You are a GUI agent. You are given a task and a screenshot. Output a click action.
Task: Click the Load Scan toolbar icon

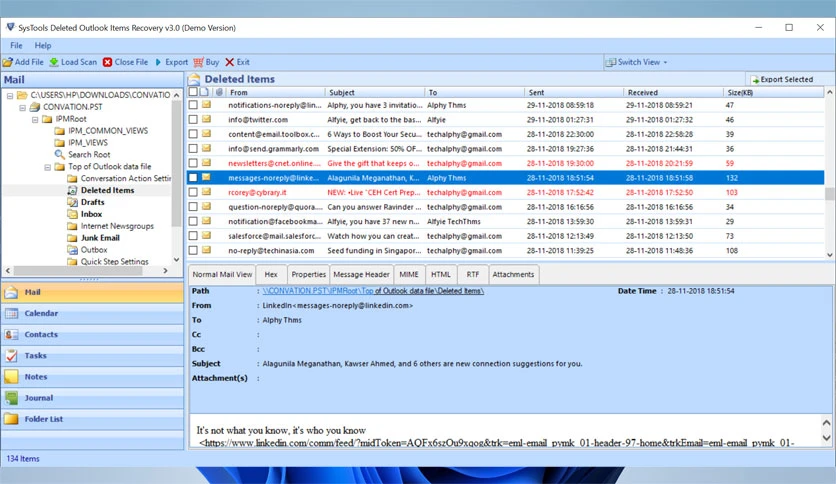click(54, 62)
